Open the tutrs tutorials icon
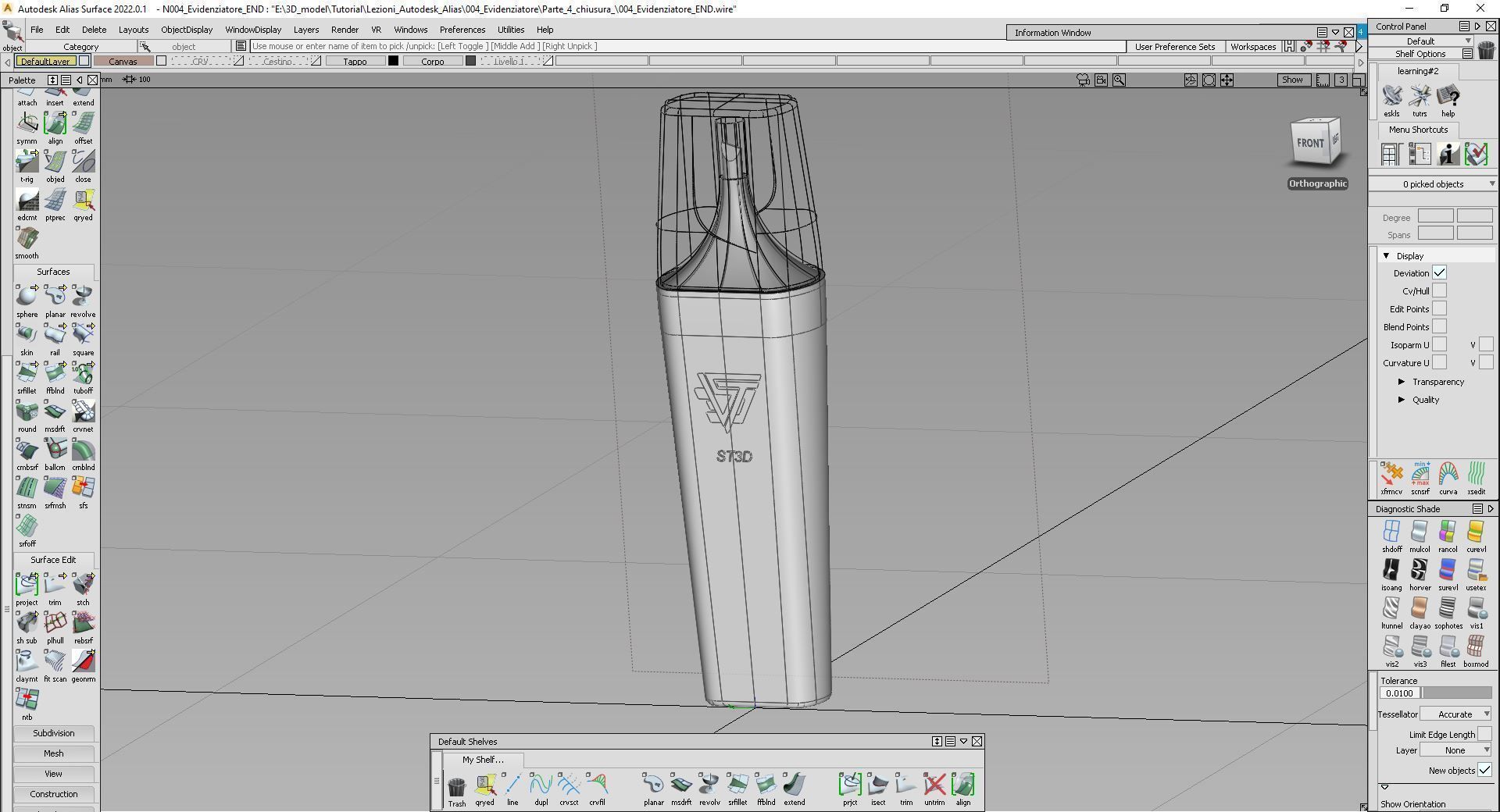This screenshot has width=1500, height=812. (x=1420, y=96)
